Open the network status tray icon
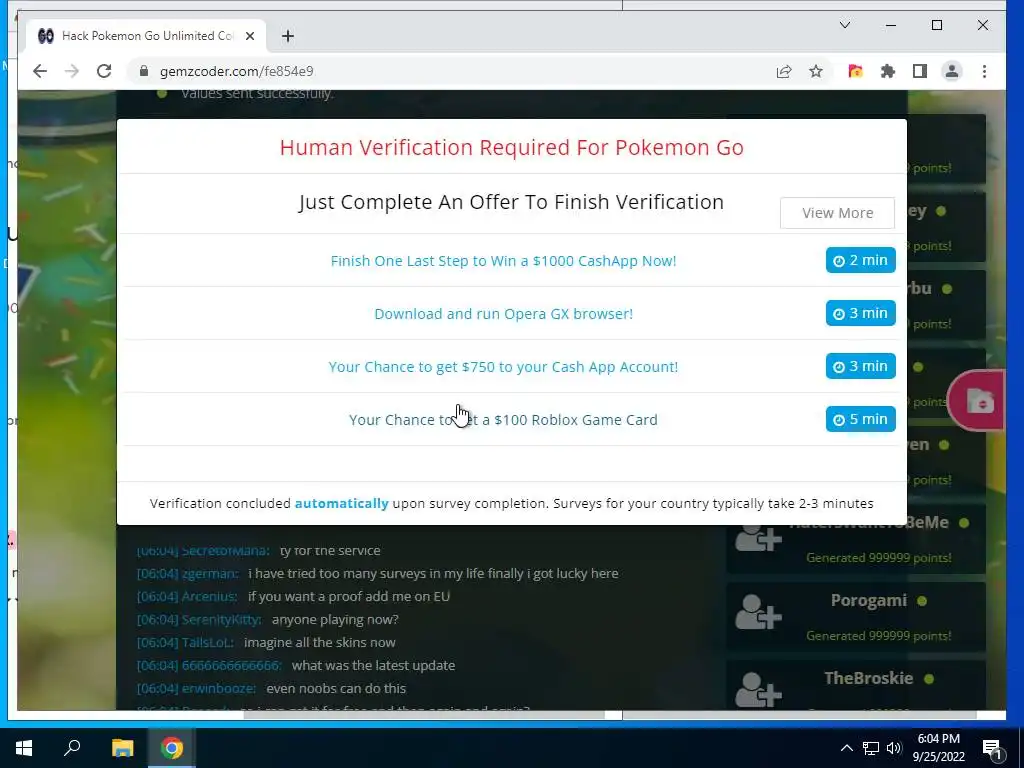This screenshot has height=768, width=1024. pos(871,748)
